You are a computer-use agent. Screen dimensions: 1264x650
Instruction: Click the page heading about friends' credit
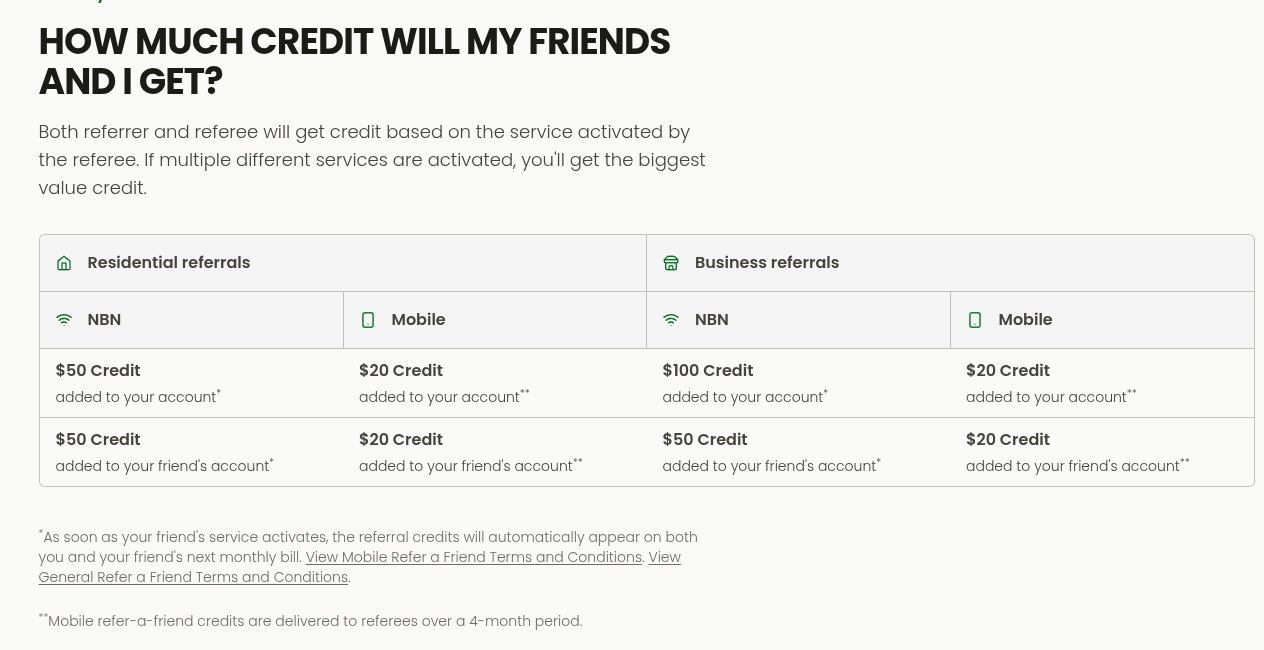point(355,62)
